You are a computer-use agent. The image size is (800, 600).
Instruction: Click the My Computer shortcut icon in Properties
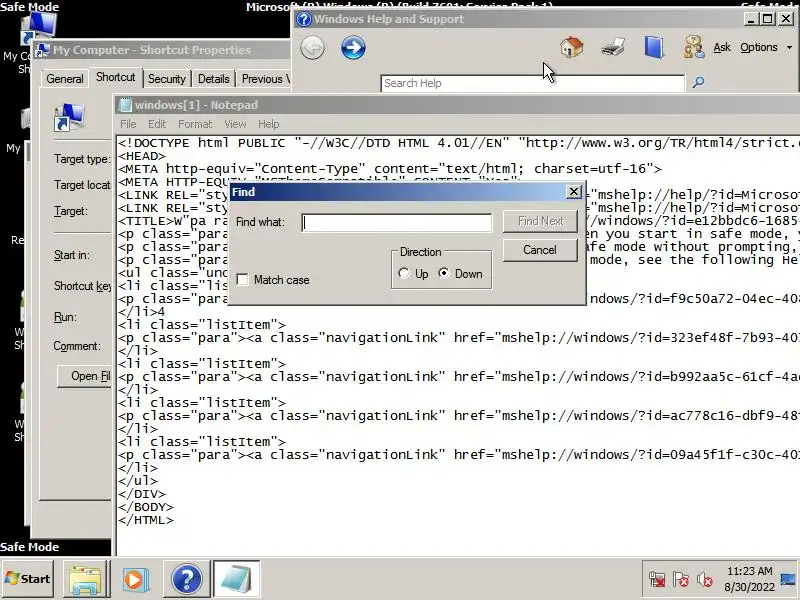[69, 117]
